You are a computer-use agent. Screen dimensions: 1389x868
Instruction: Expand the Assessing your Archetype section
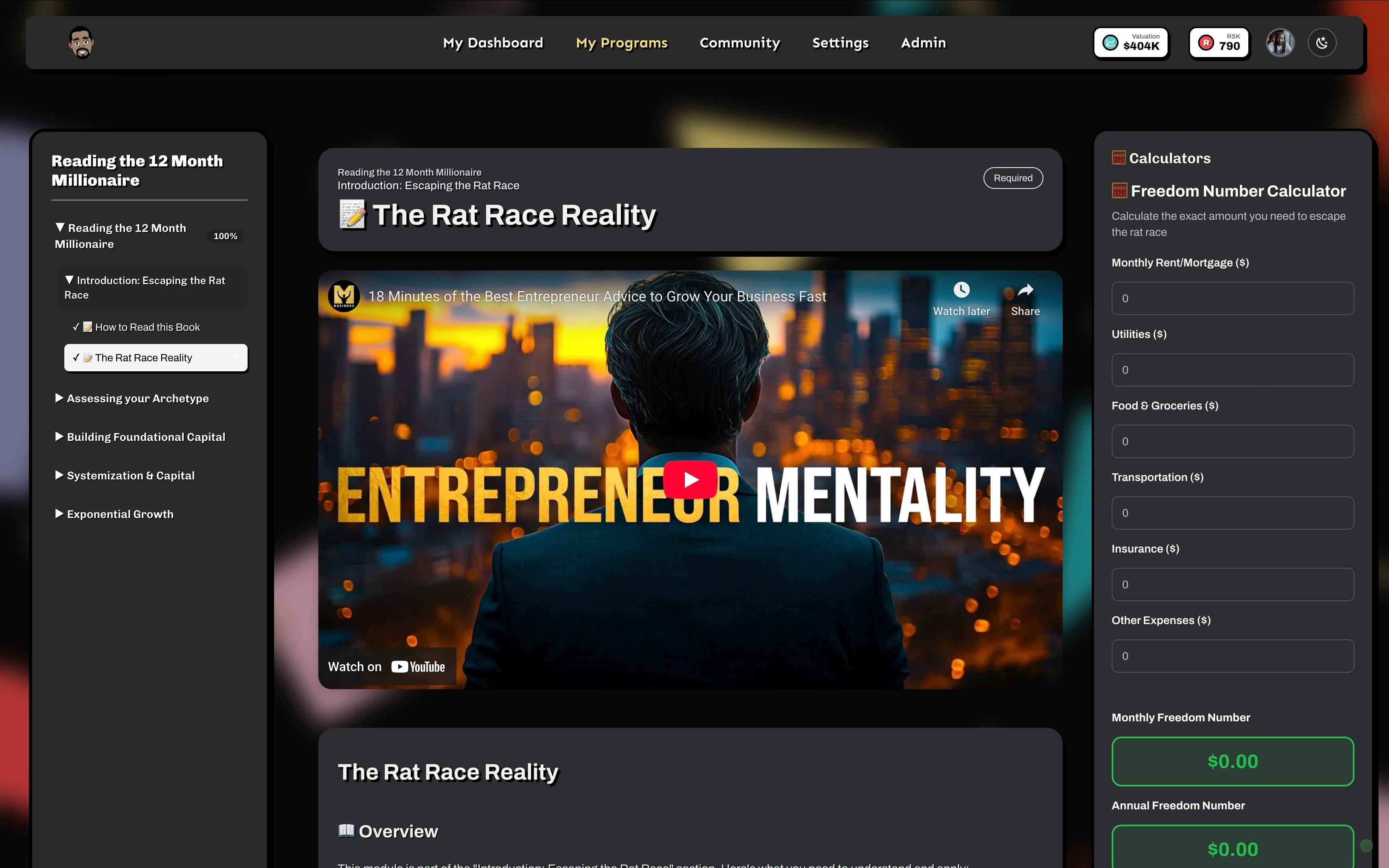pos(138,398)
